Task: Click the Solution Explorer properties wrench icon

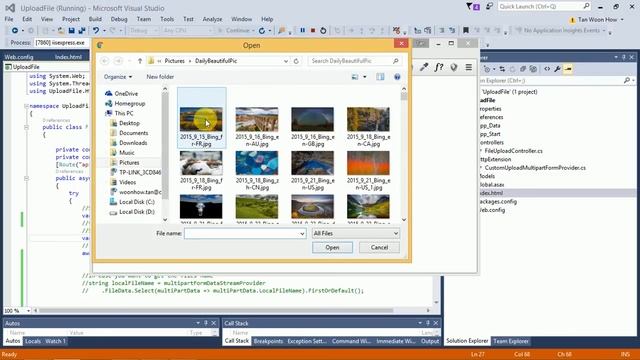Action: 557,69
